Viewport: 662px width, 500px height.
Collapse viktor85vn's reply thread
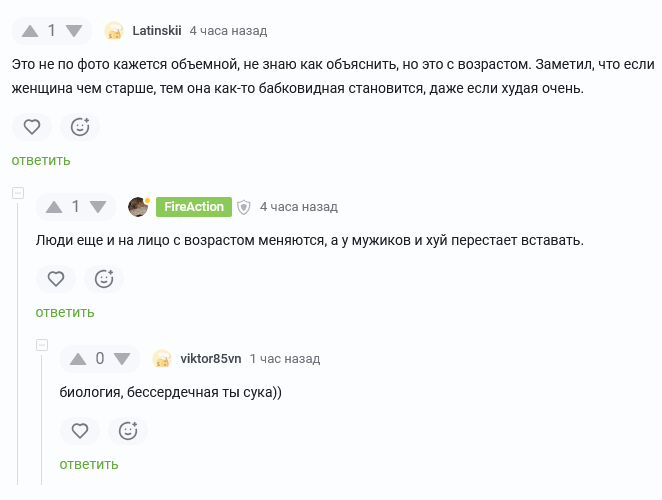(42, 345)
